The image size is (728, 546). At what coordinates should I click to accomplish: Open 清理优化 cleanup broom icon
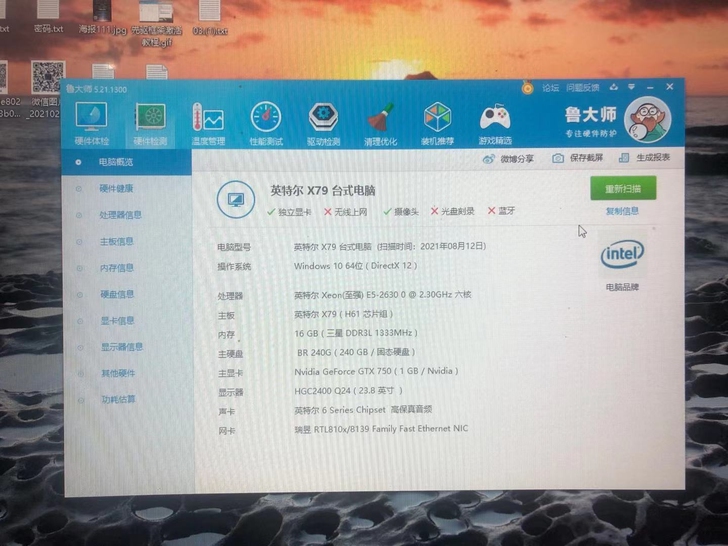(x=380, y=124)
